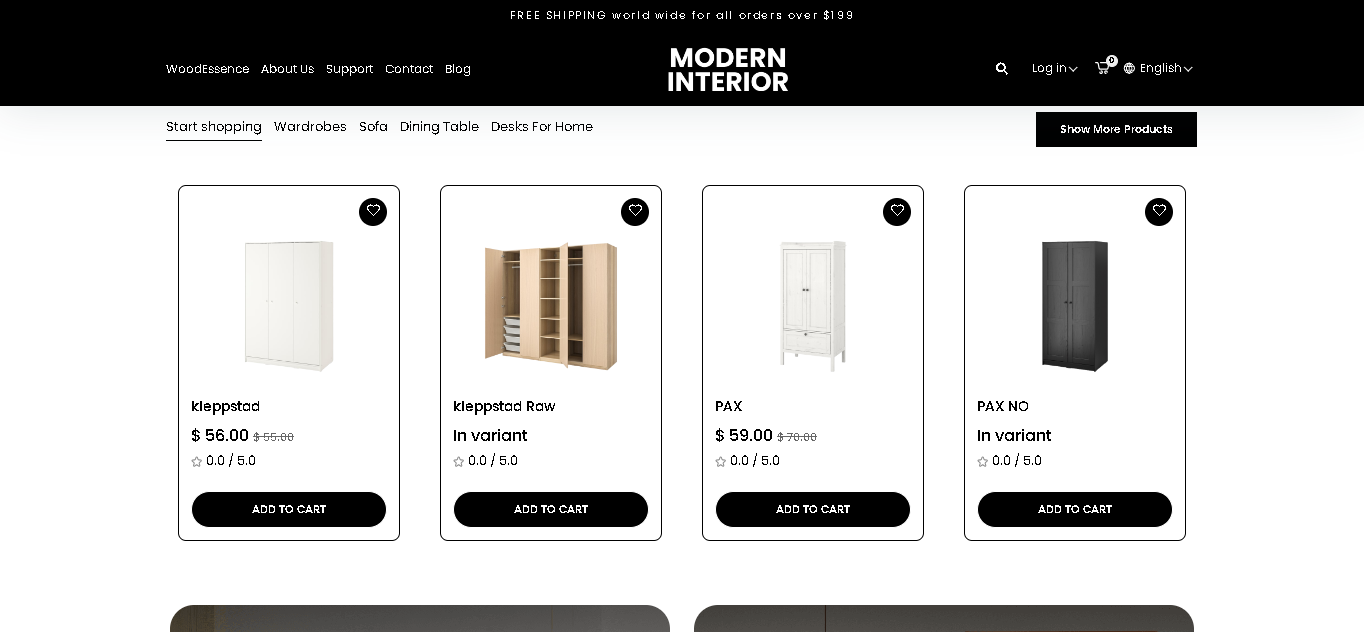
Task: Click the Modern Interior logo
Action: [728, 69]
